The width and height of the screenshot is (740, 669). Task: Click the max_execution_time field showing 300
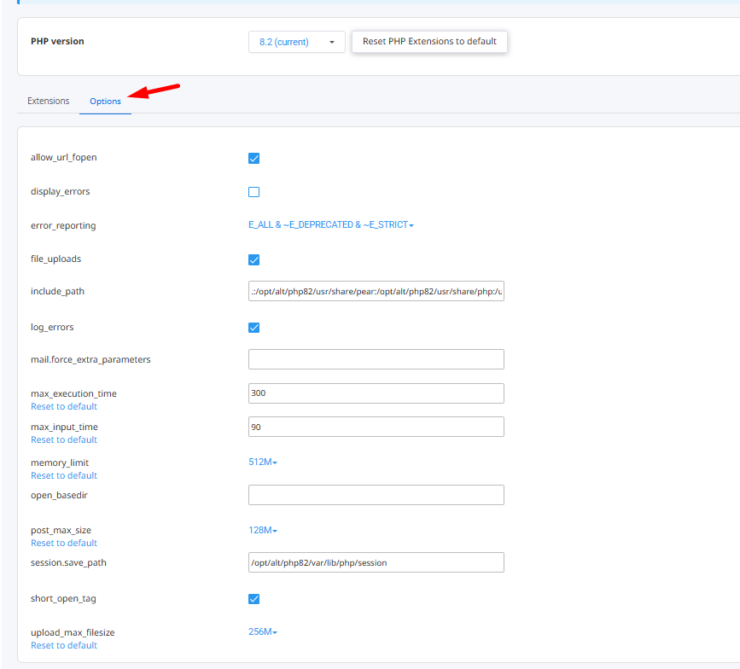tap(376, 393)
